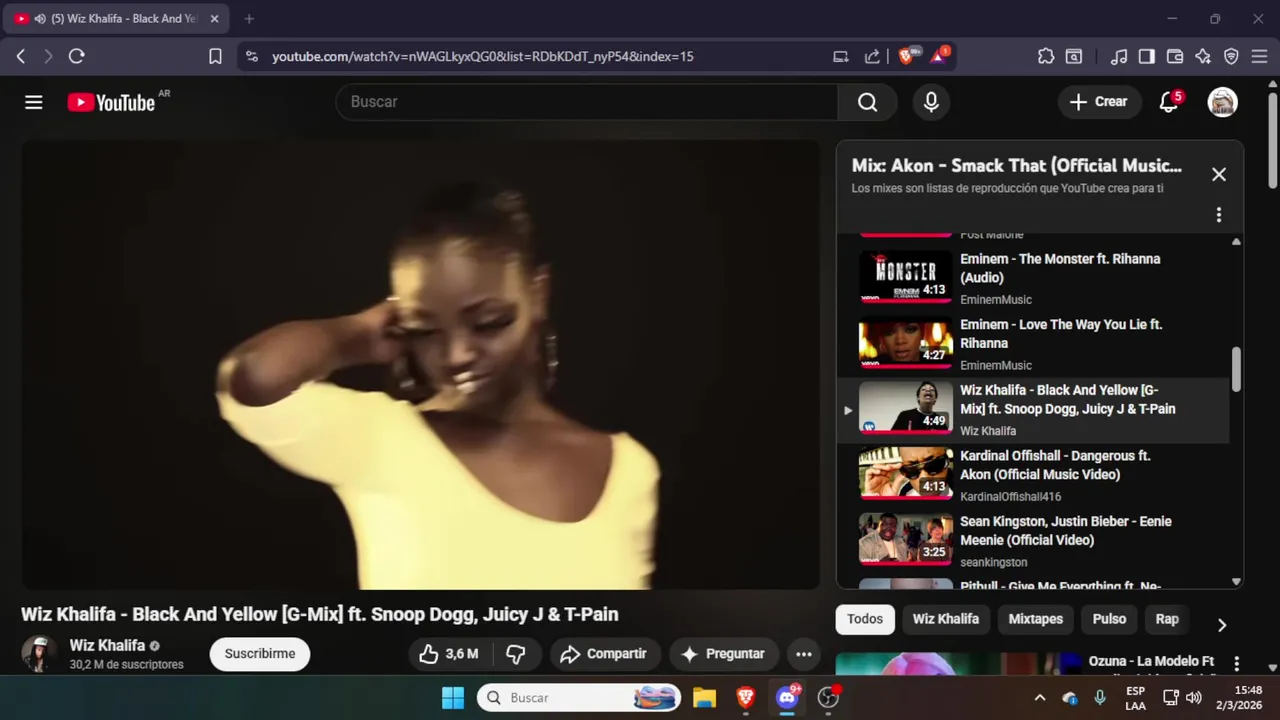Open Wiz Khalifa channel avatar
This screenshot has width=1280, height=720.
tap(39, 654)
